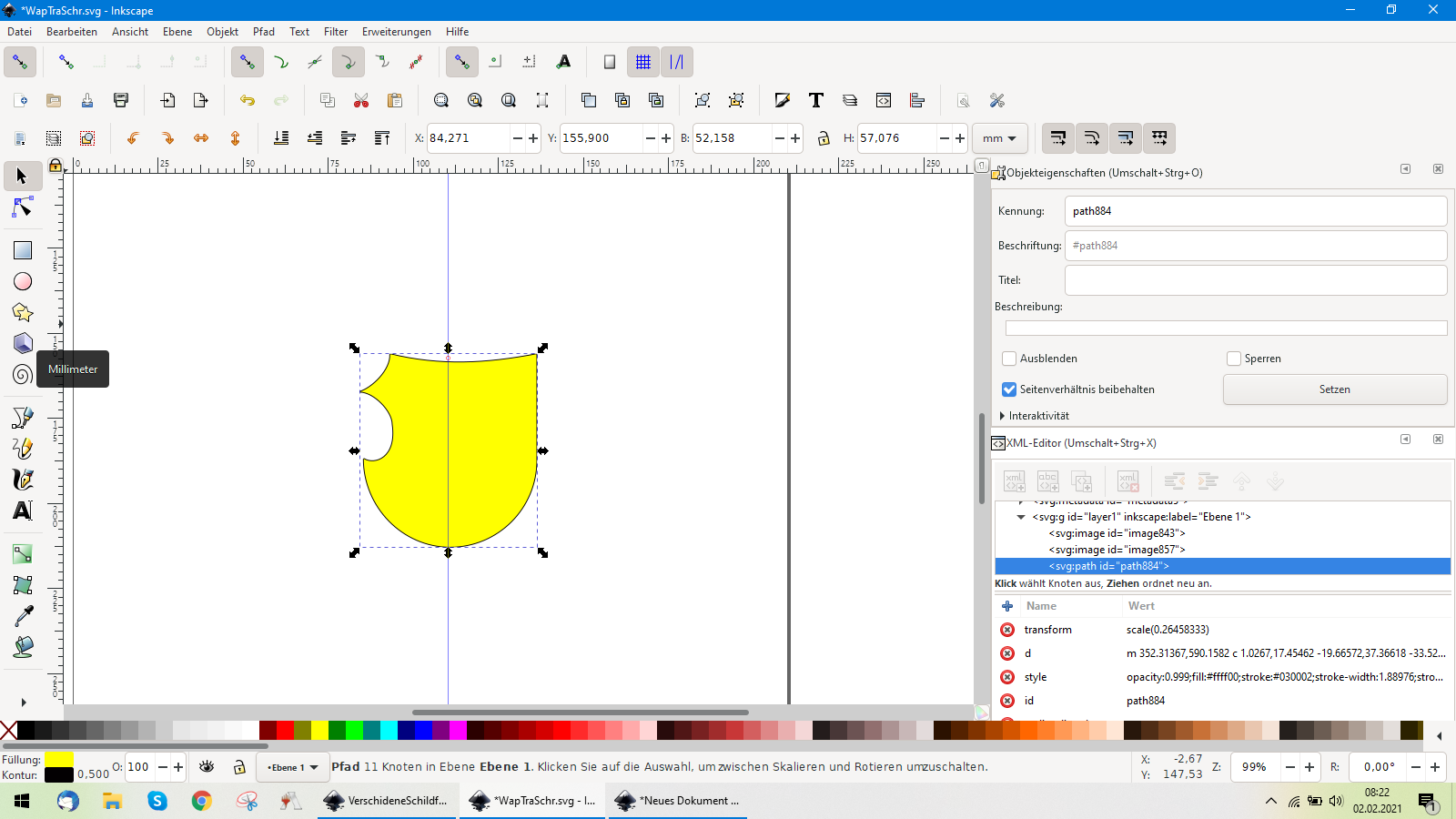
Task: Enable the Ausblenden checkbox
Action: click(1009, 359)
